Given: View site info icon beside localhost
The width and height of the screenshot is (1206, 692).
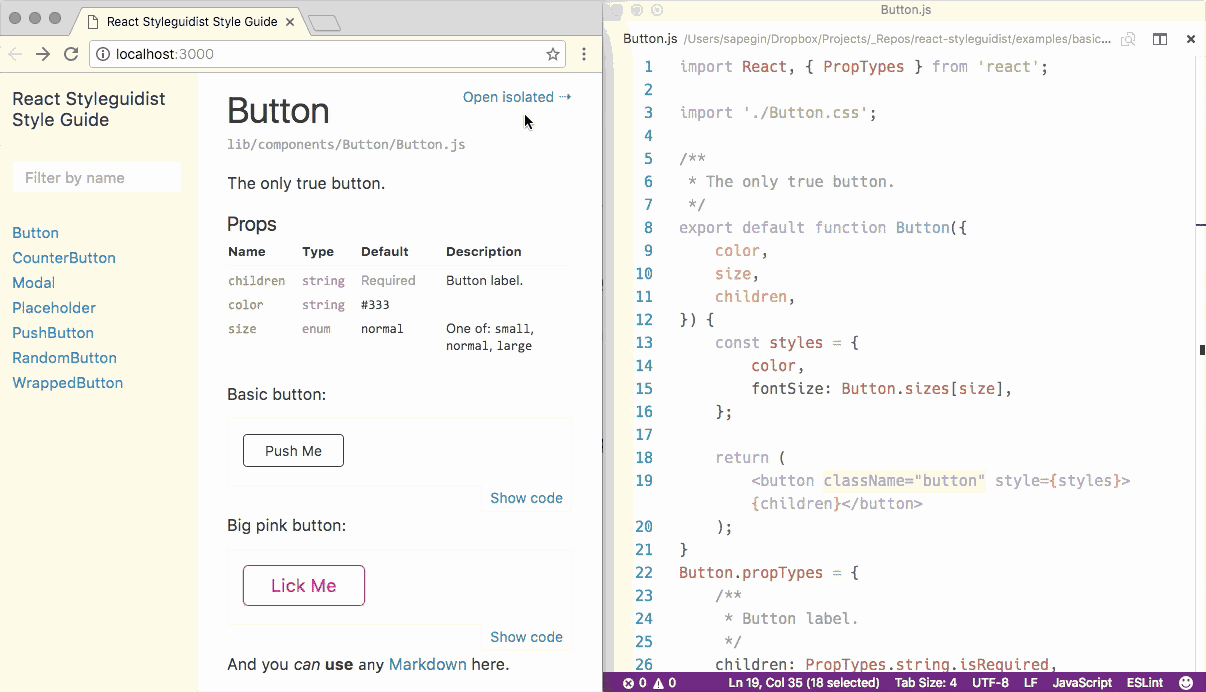Looking at the screenshot, I should 103,54.
